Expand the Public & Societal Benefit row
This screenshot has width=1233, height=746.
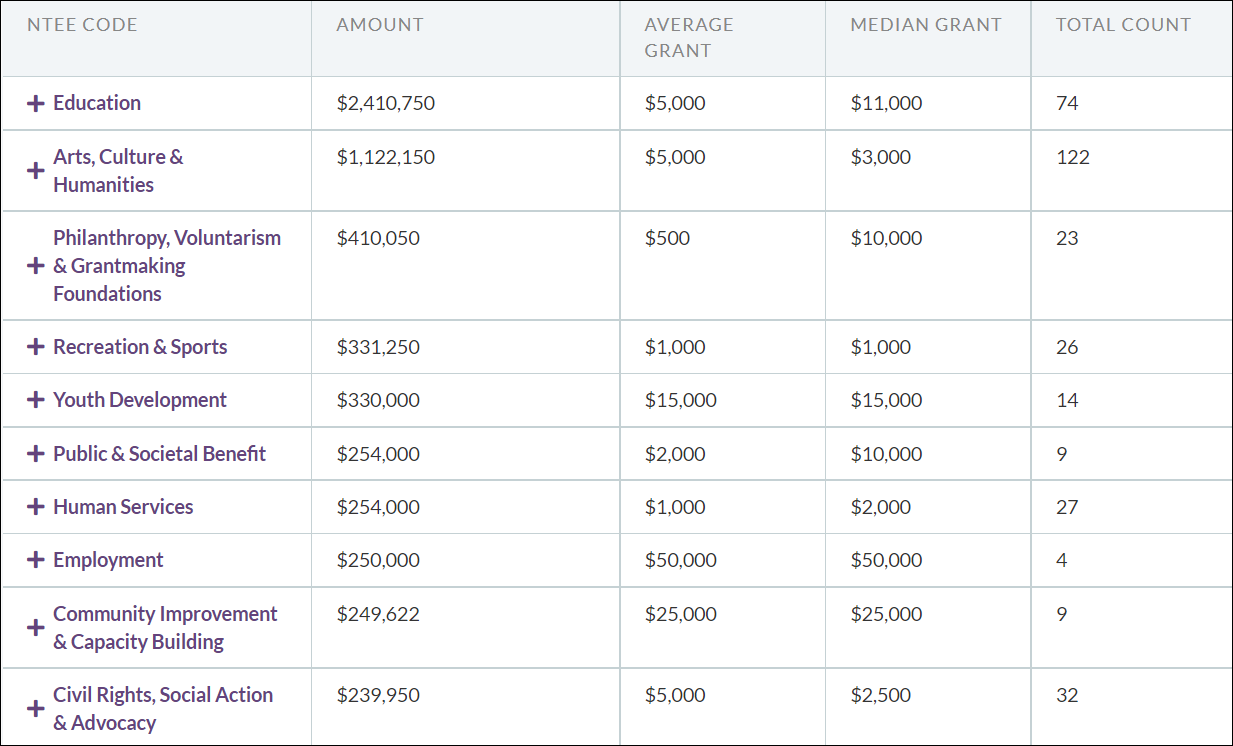[x=36, y=453]
